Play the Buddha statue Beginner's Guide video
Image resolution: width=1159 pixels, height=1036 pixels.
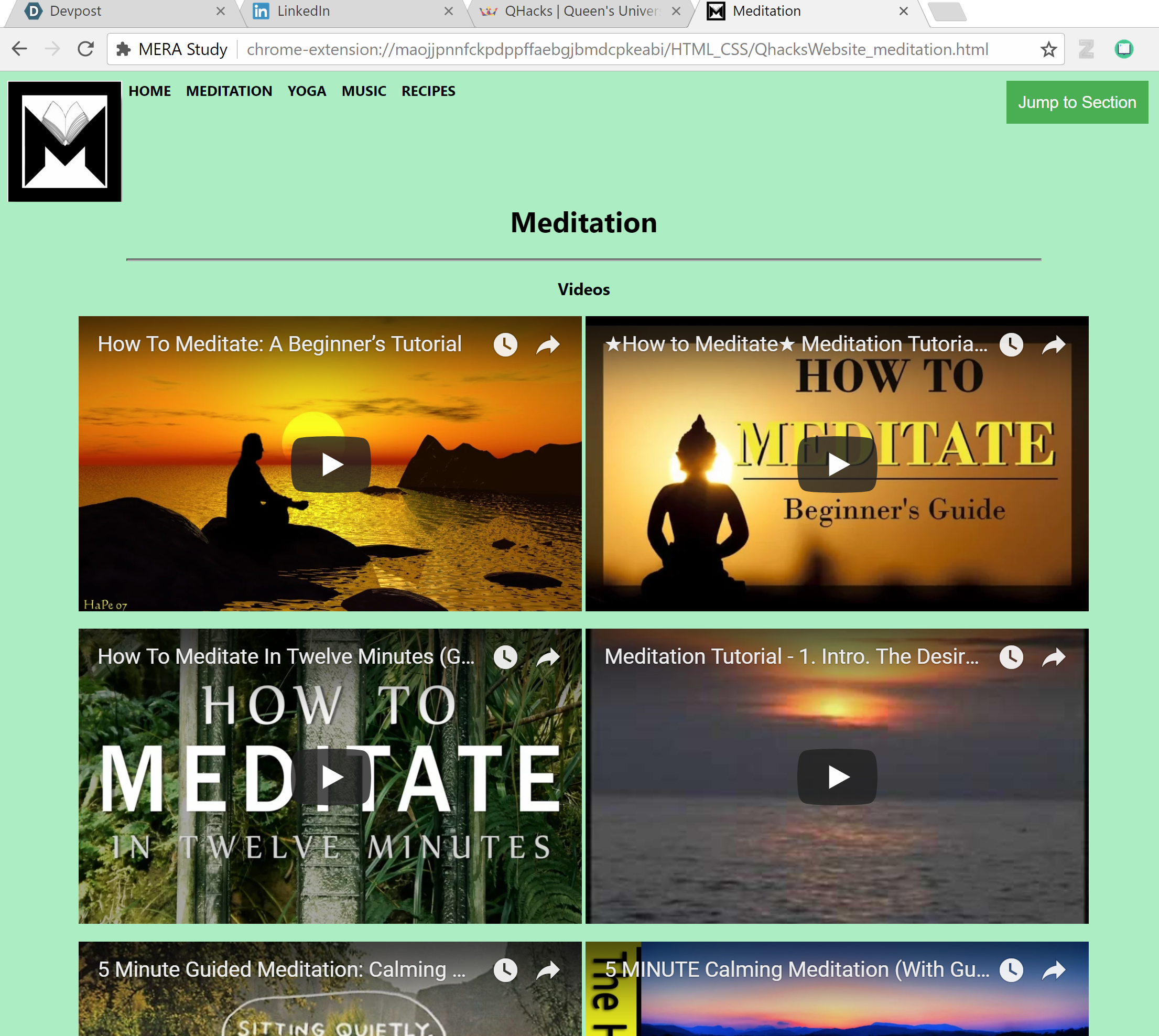coord(837,465)
